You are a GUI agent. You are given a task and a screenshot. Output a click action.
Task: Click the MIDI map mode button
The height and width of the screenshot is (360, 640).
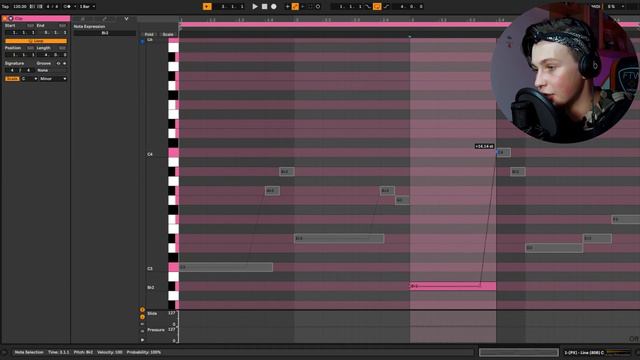tap(596, 7)
